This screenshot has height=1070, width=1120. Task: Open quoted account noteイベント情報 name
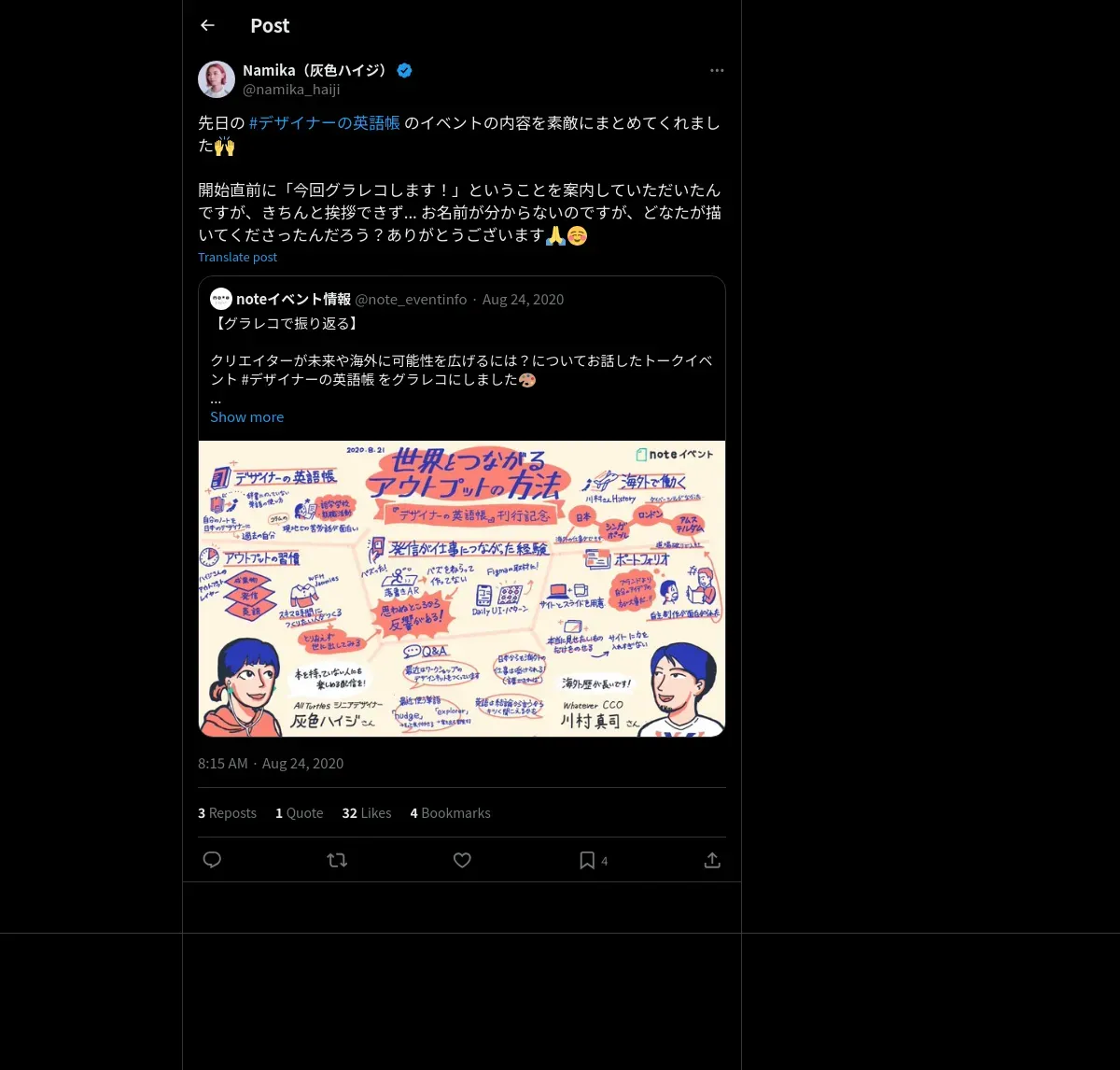point(293,299)
